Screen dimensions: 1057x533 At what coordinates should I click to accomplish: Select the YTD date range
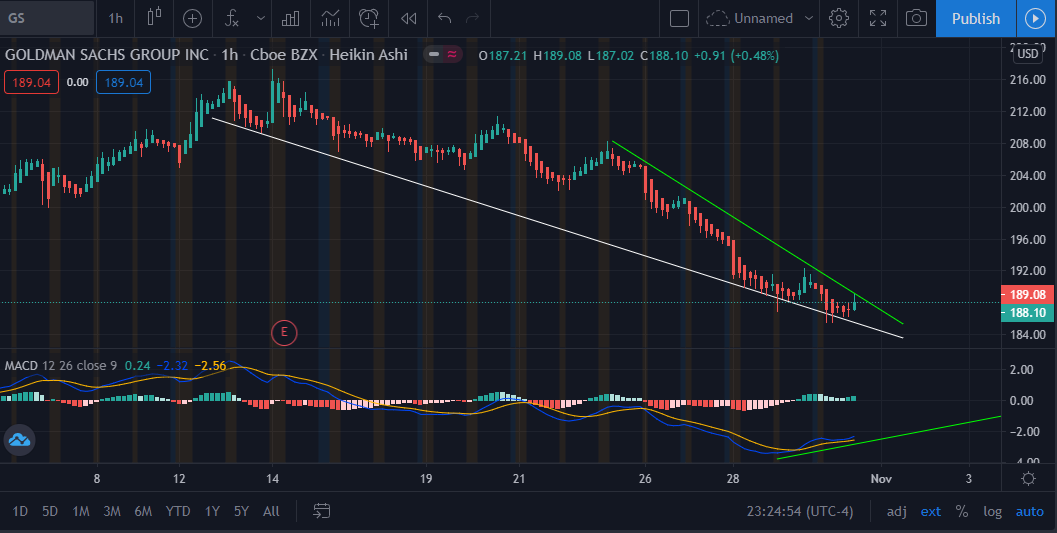click(178, 511)
